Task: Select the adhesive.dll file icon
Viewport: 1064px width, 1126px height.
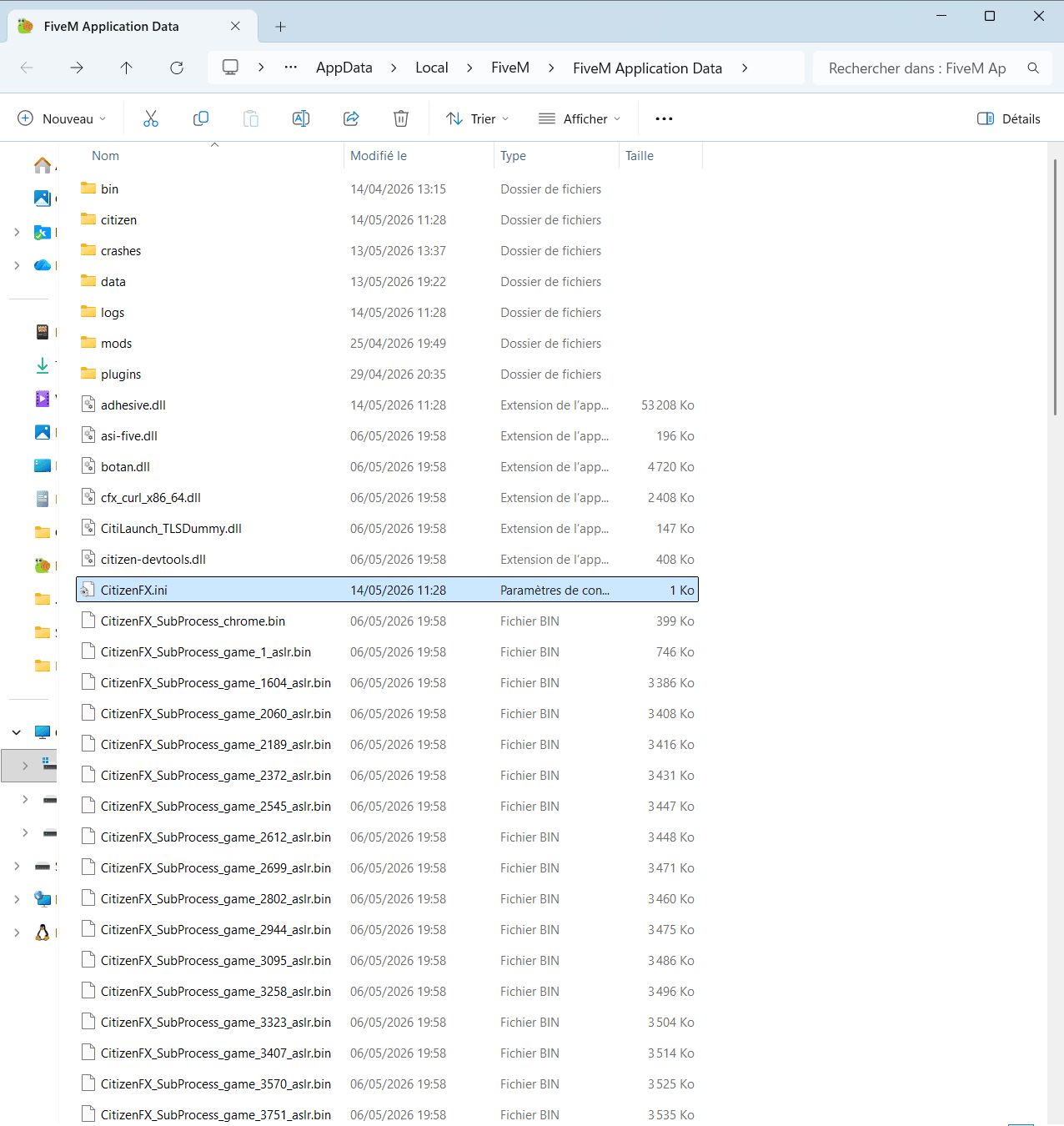Action: (88, 405)
